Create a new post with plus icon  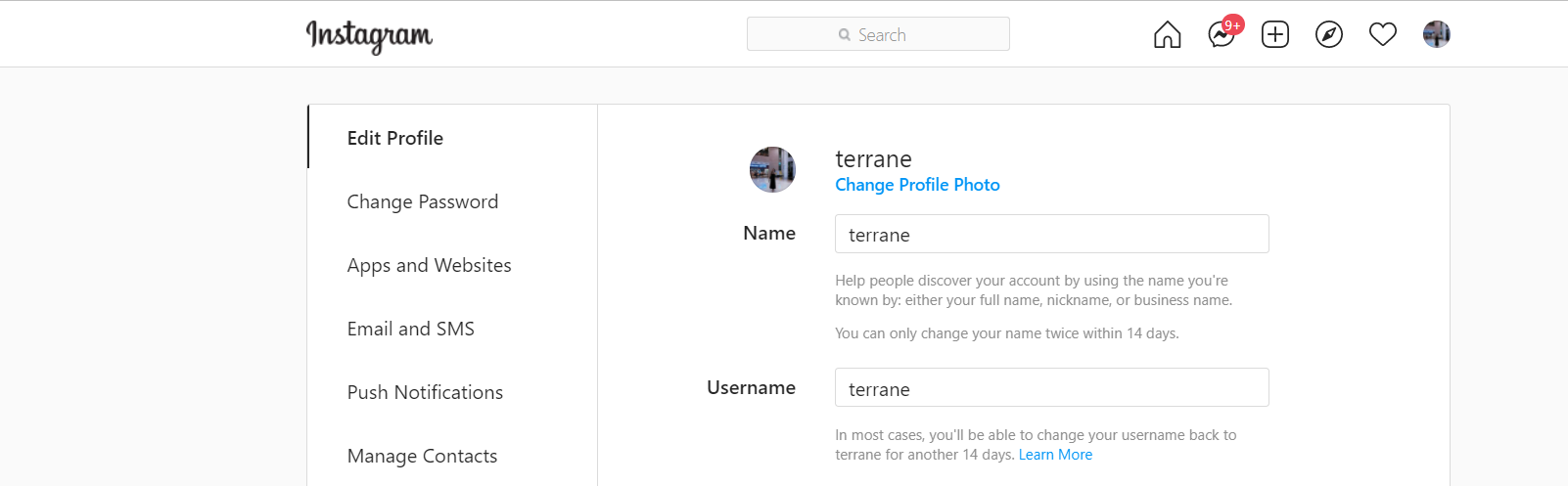pos(1274,34)
